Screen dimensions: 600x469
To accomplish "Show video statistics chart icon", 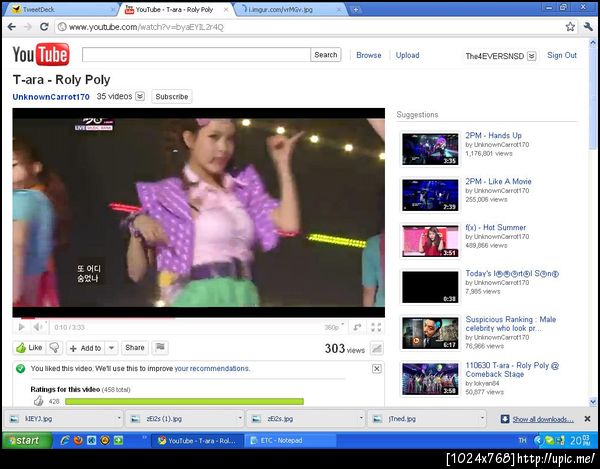I will pos(377,348).
